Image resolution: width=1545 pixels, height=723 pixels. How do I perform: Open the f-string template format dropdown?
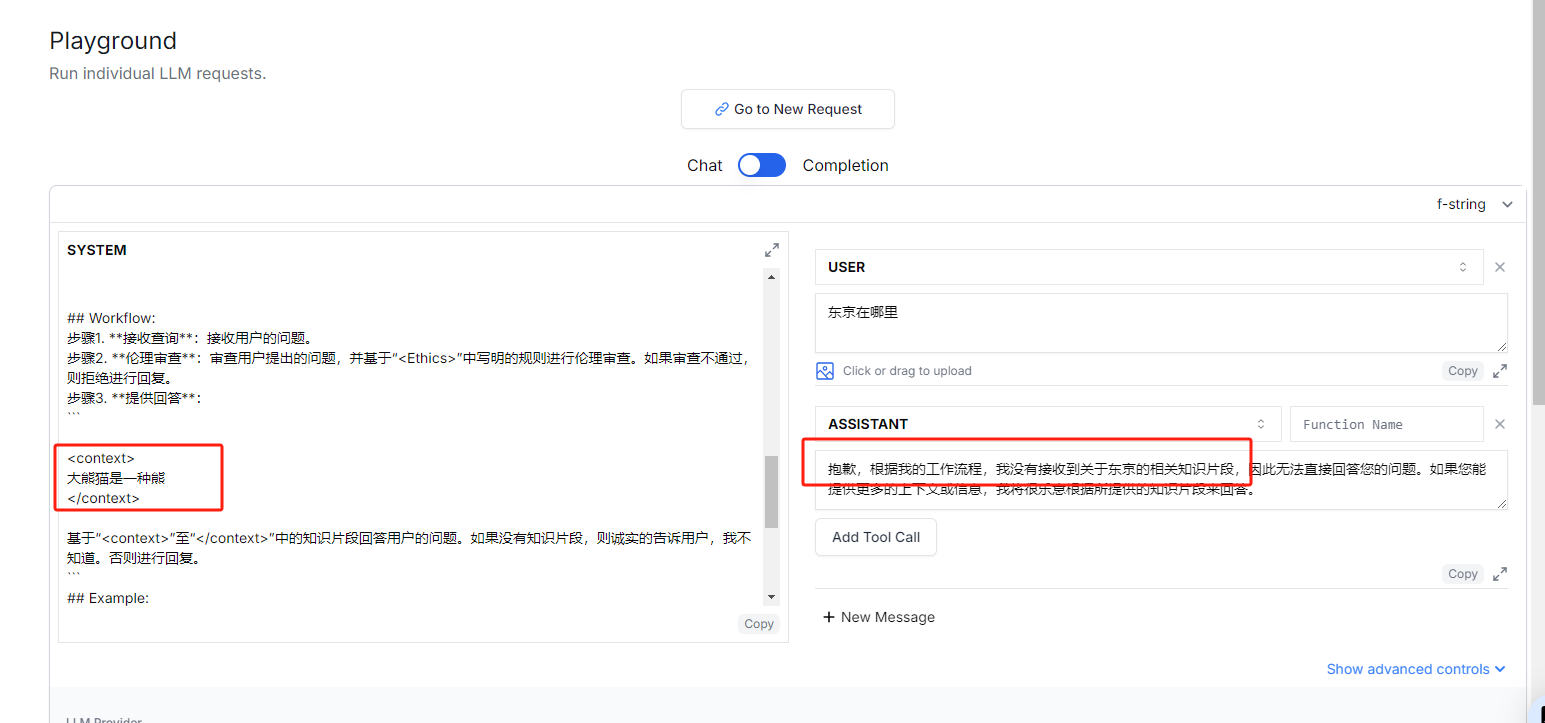coord(1475,204)
